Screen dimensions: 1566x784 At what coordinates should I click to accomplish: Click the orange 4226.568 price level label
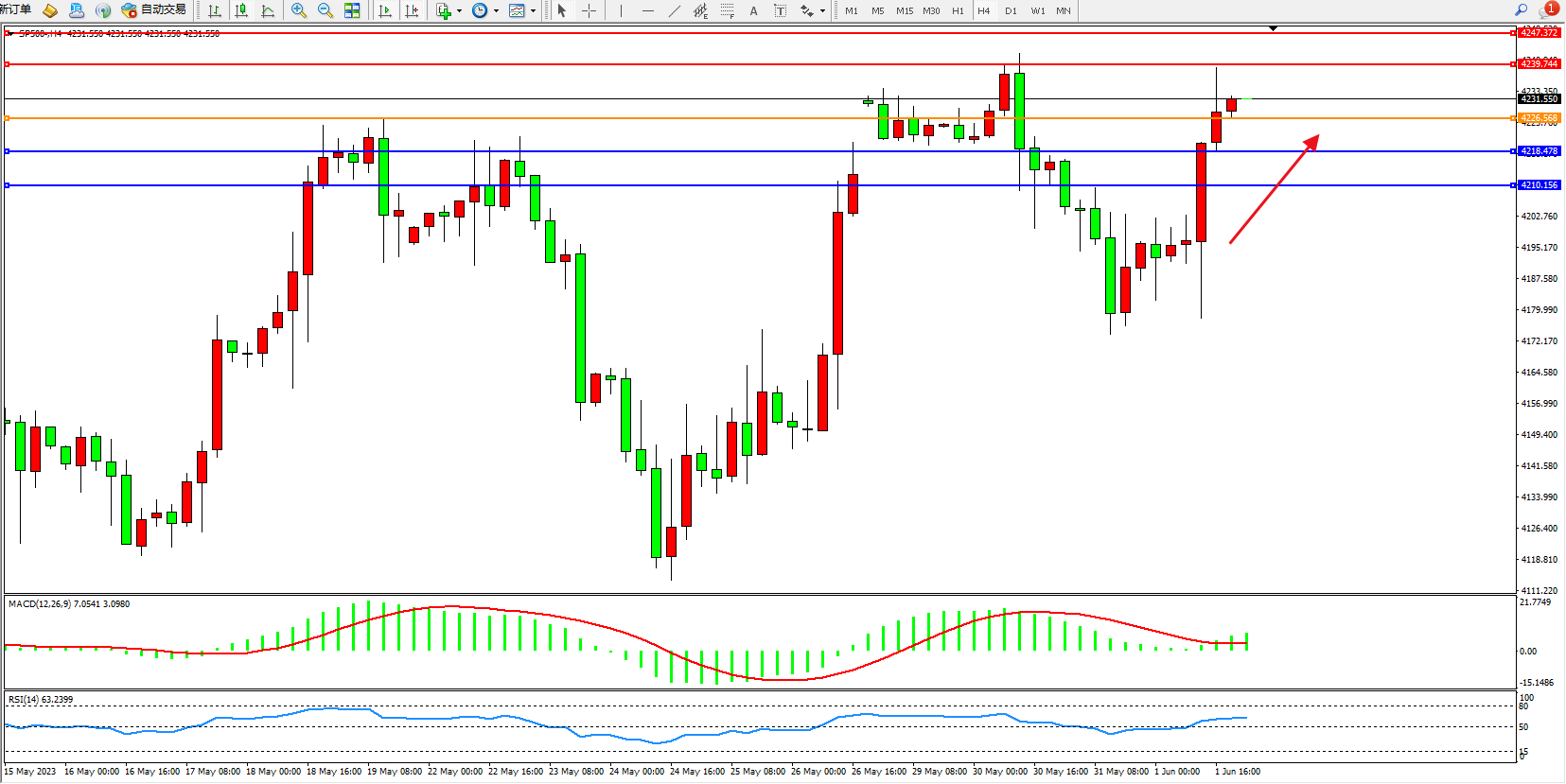click(1539, 118)
